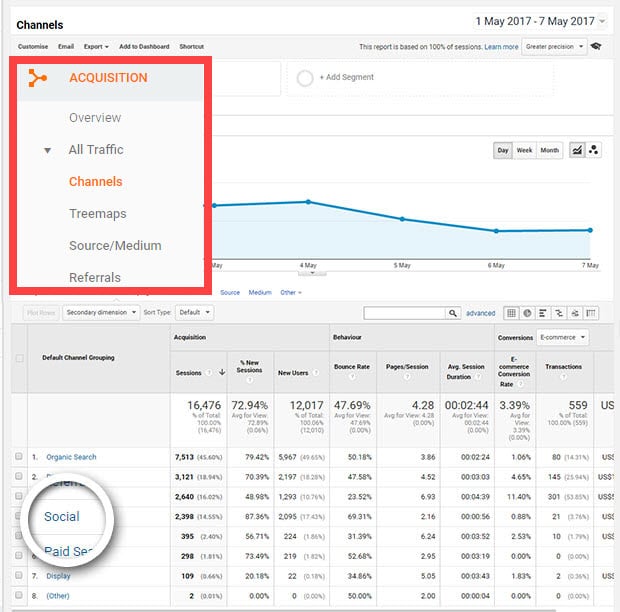Image resolution: width=620 pixels, height=612 pixels.
Task: Select the data table view icon
Action: (x=511, y=313)
